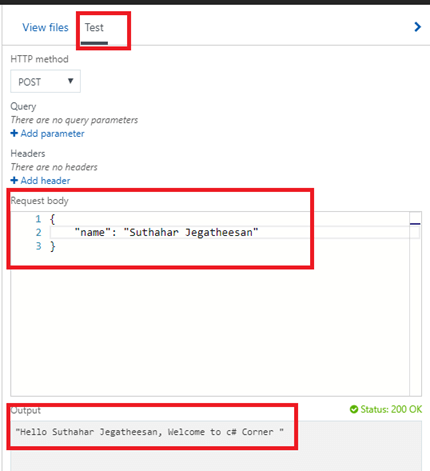Screen dimensions: 430x471
Task: Click the Output label
Action: click(x=26, y=410)
